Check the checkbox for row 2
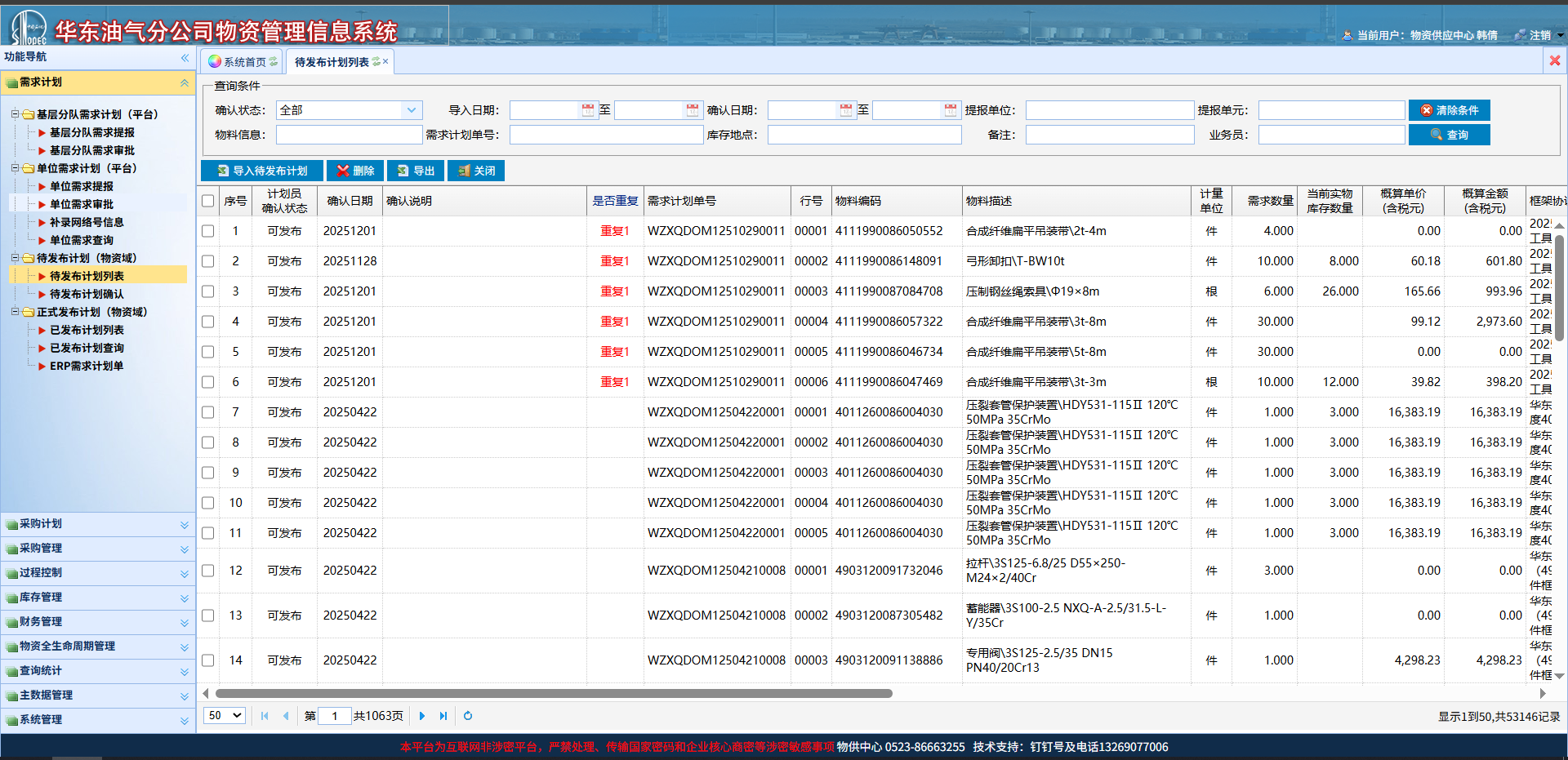The width and height of the screenshot is (1568, 760). (208, 261)
